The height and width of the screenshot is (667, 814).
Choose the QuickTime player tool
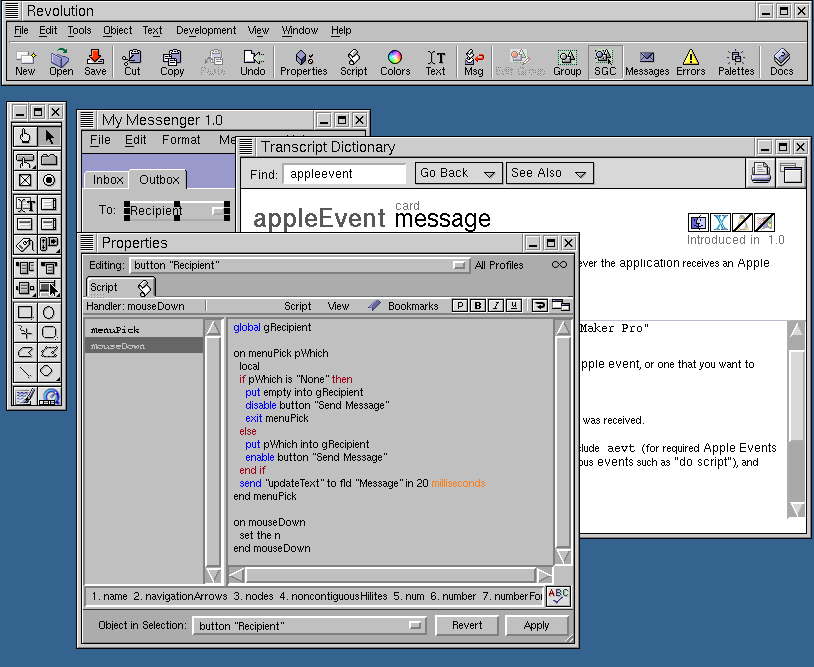tap(49, 397)
